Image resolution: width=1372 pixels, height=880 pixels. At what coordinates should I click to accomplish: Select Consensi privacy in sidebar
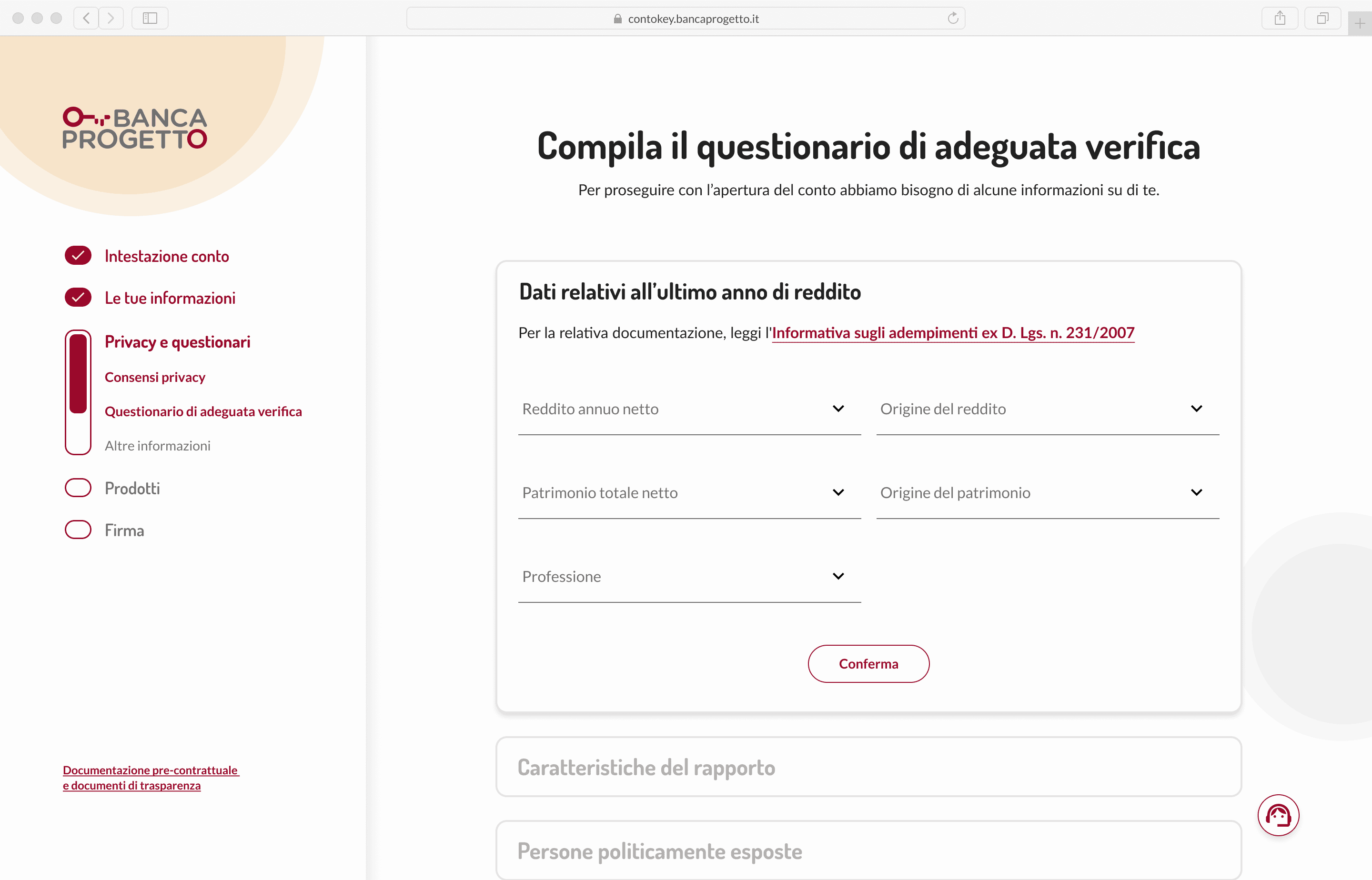click(x=155, y=377)
